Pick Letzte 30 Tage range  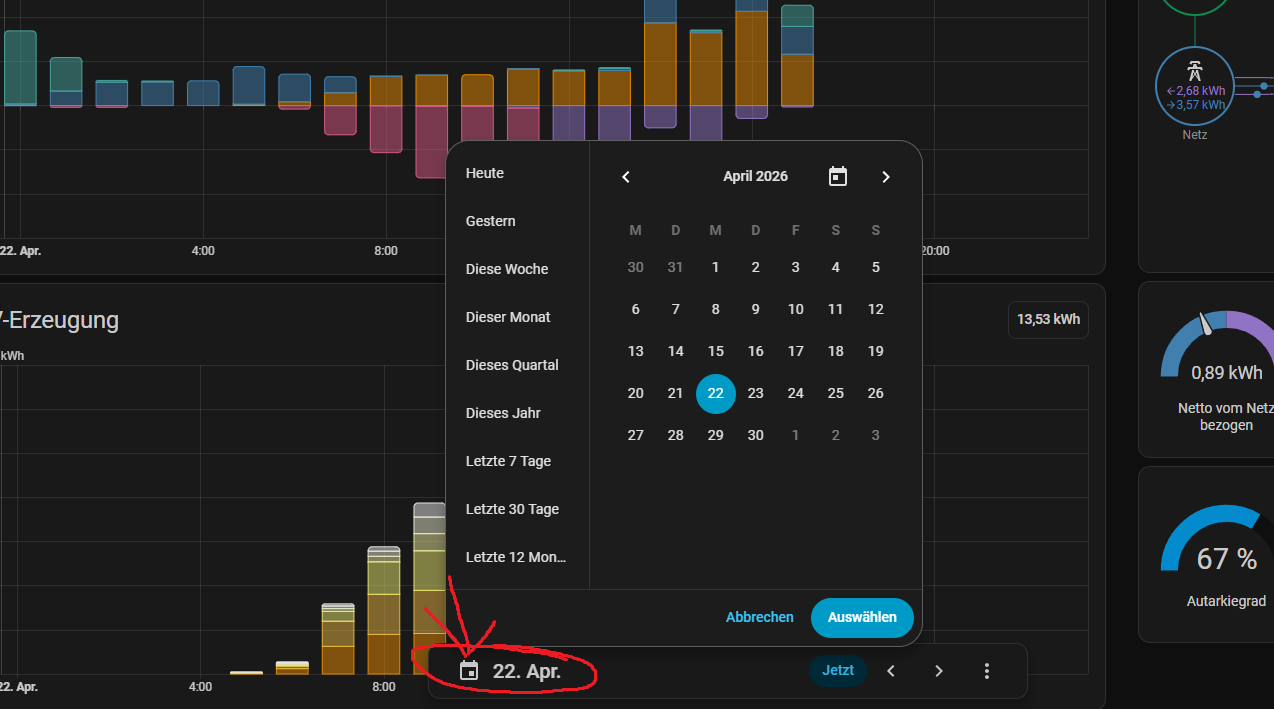point(512,509)
